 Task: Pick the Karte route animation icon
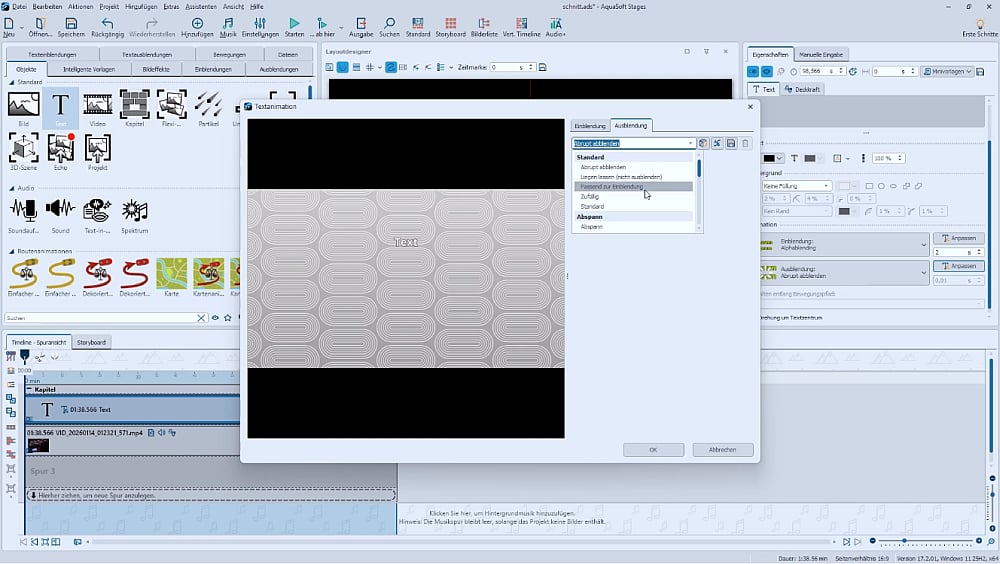(x=171, y=272)
